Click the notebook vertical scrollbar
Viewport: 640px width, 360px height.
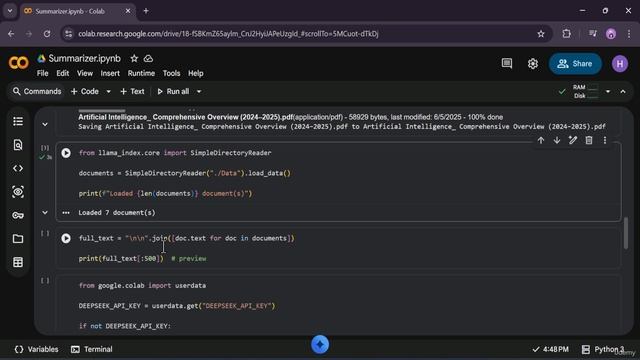tap(626, 233)
